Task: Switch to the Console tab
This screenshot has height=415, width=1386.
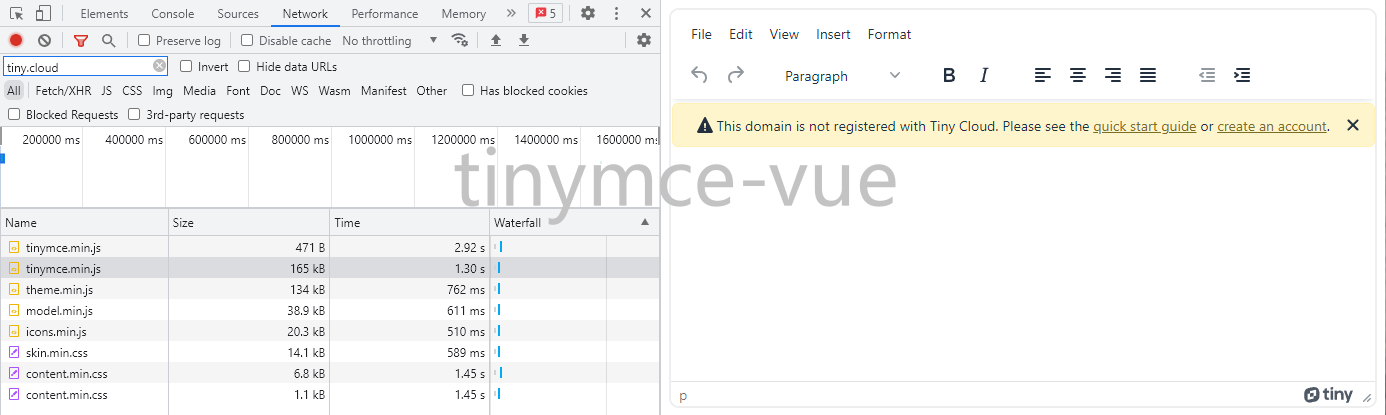Action: click(x=173, y=14)
